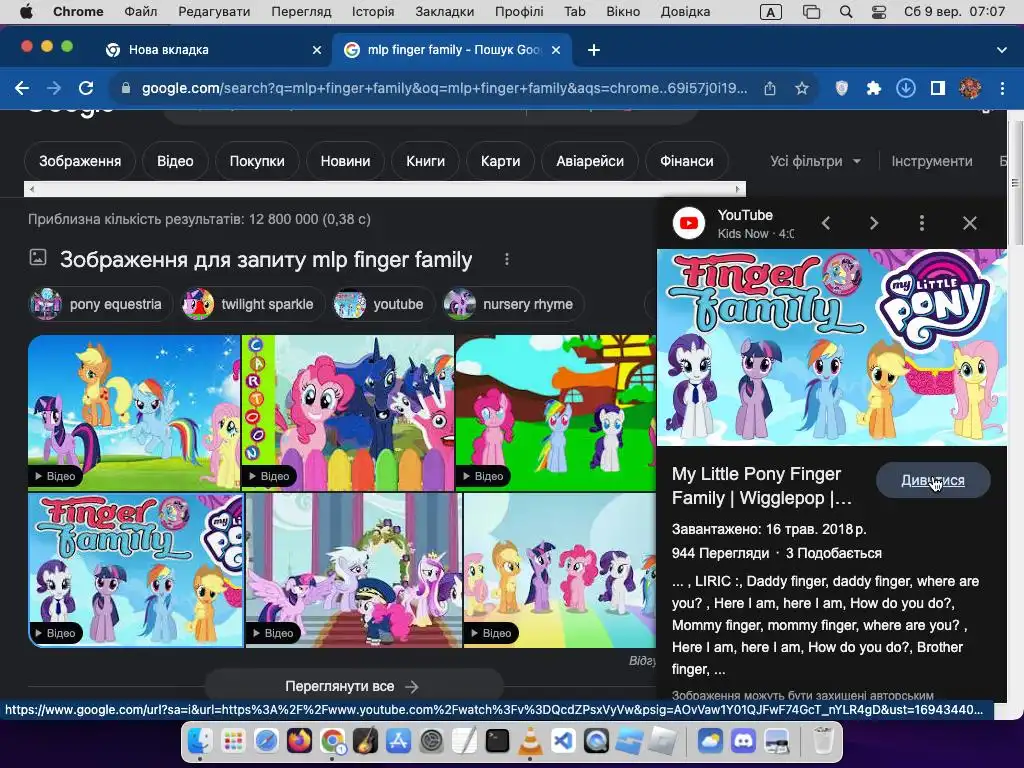Filter results by Покупки

coord(257,161)
